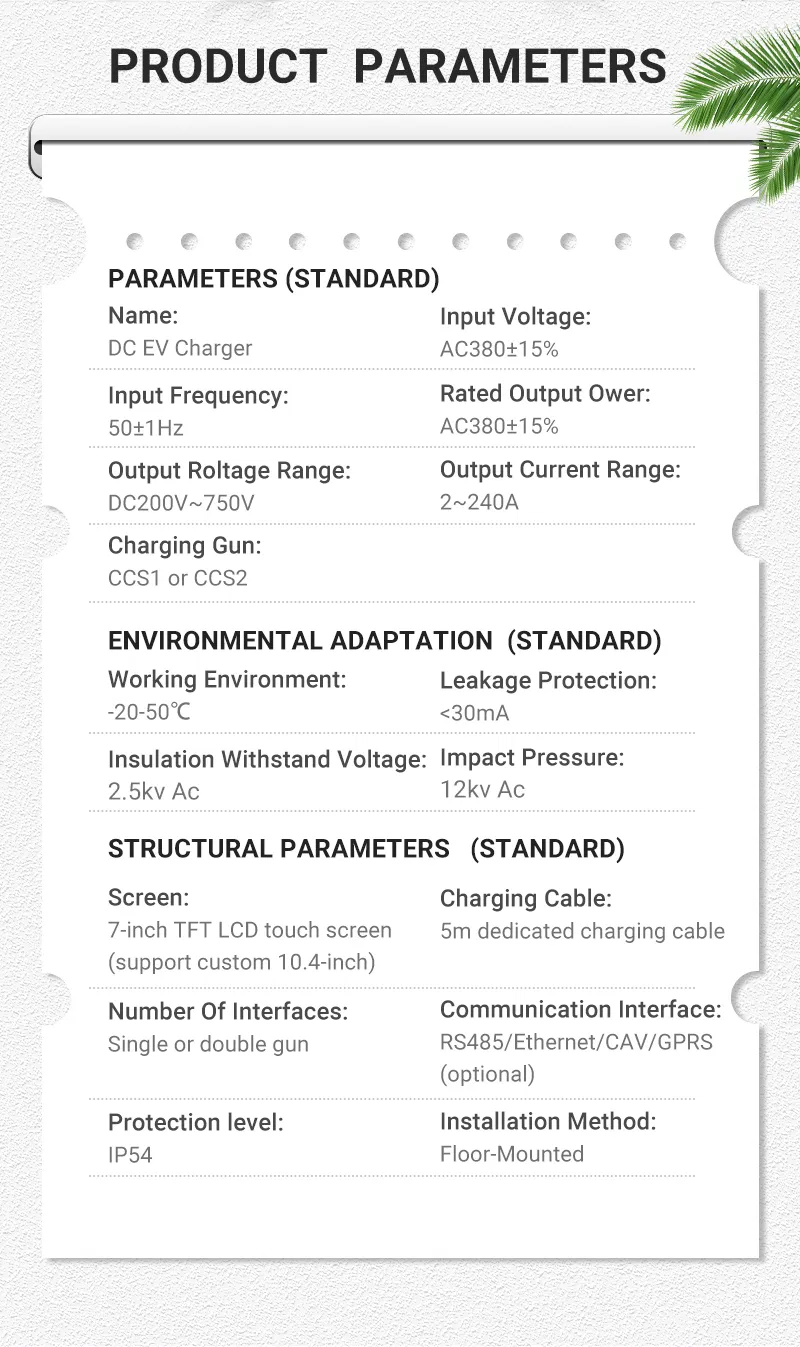Click the PRODUCT PARAMETERS title
800x1347 pixels.
[387, 67]
